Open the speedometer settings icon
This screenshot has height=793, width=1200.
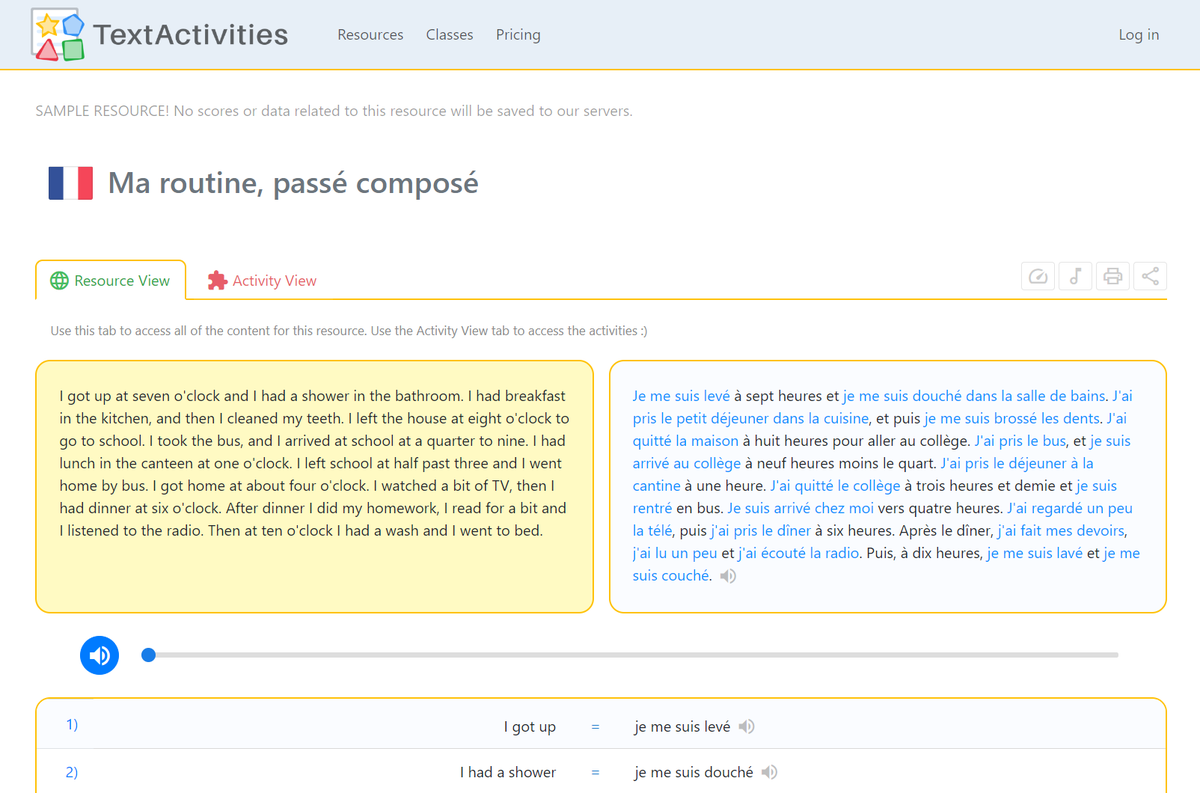(x=1039, y=276)
